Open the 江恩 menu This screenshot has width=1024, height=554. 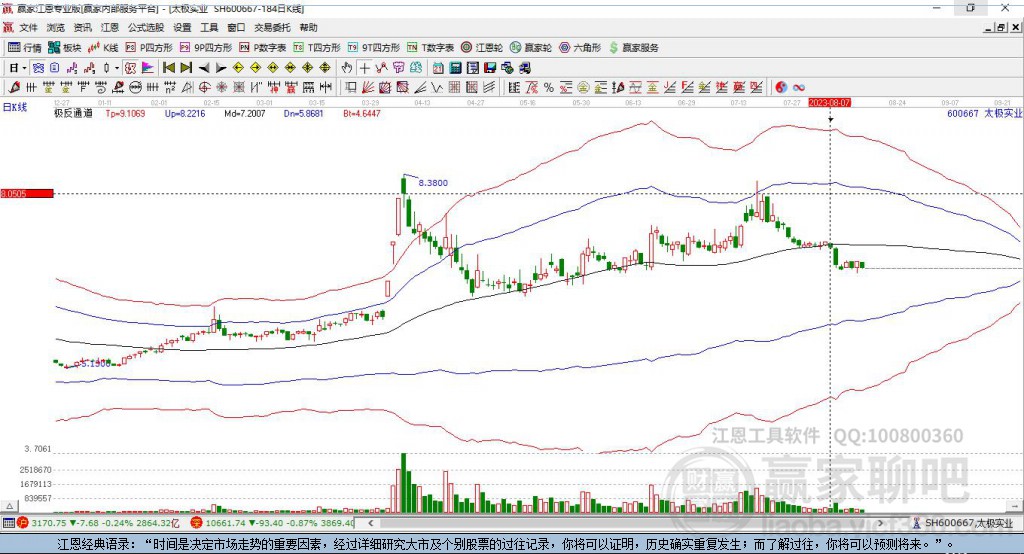click(x=110, y=27)
